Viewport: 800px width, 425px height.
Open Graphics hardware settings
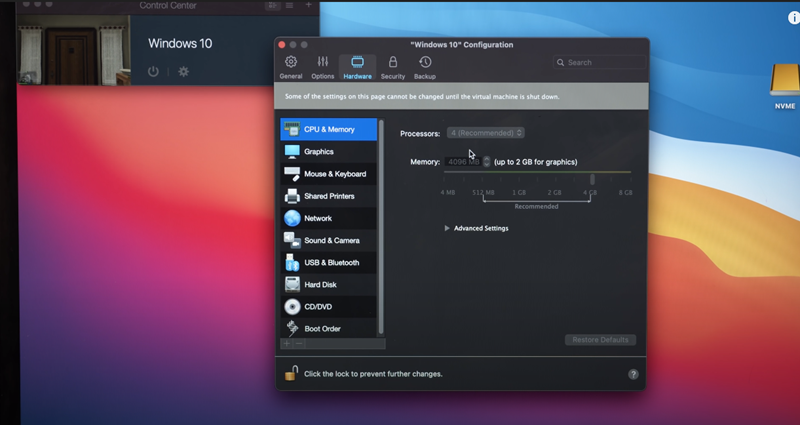[x=329, y=152]
